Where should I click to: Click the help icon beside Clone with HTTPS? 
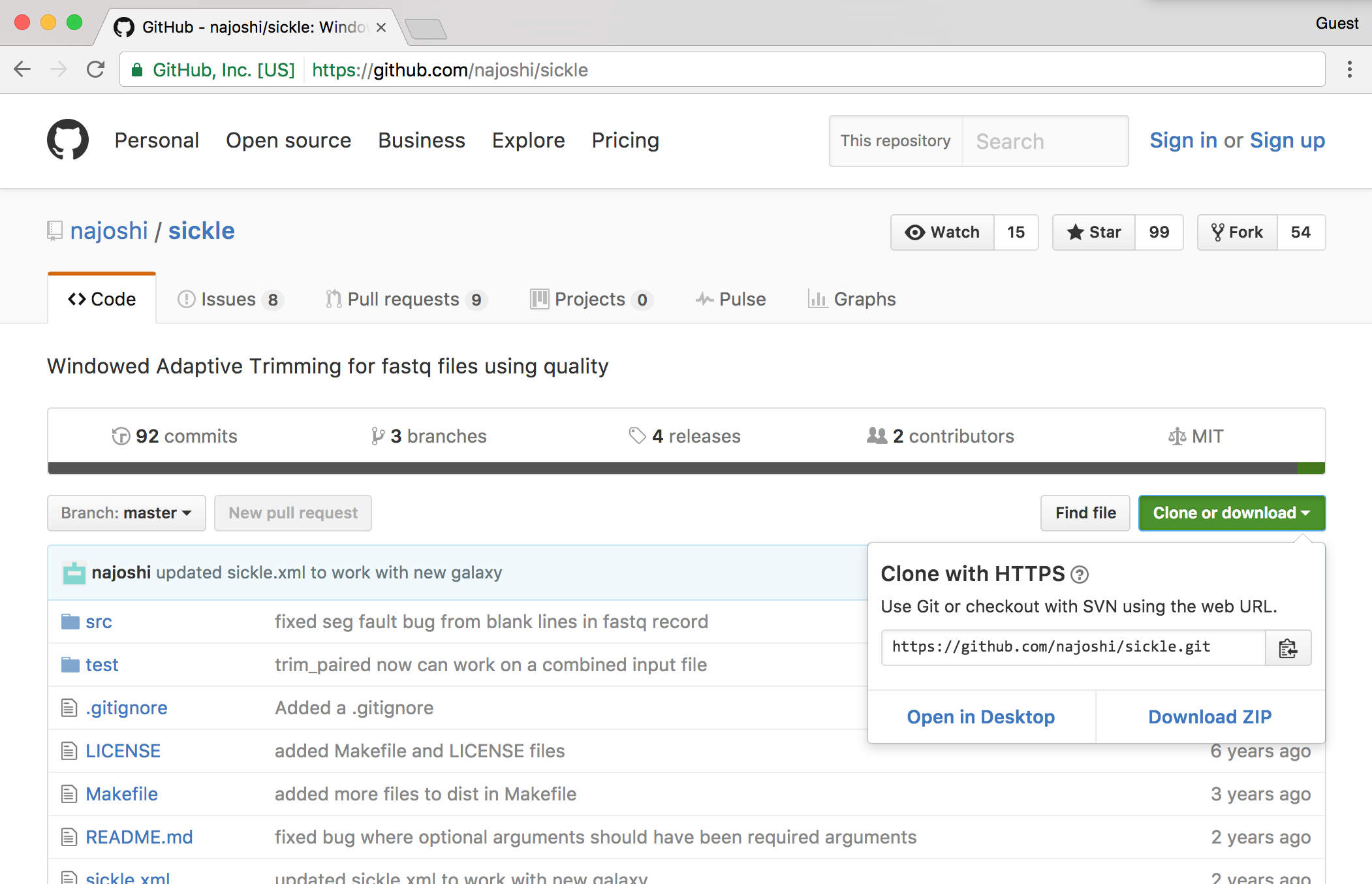(1080, 575)
